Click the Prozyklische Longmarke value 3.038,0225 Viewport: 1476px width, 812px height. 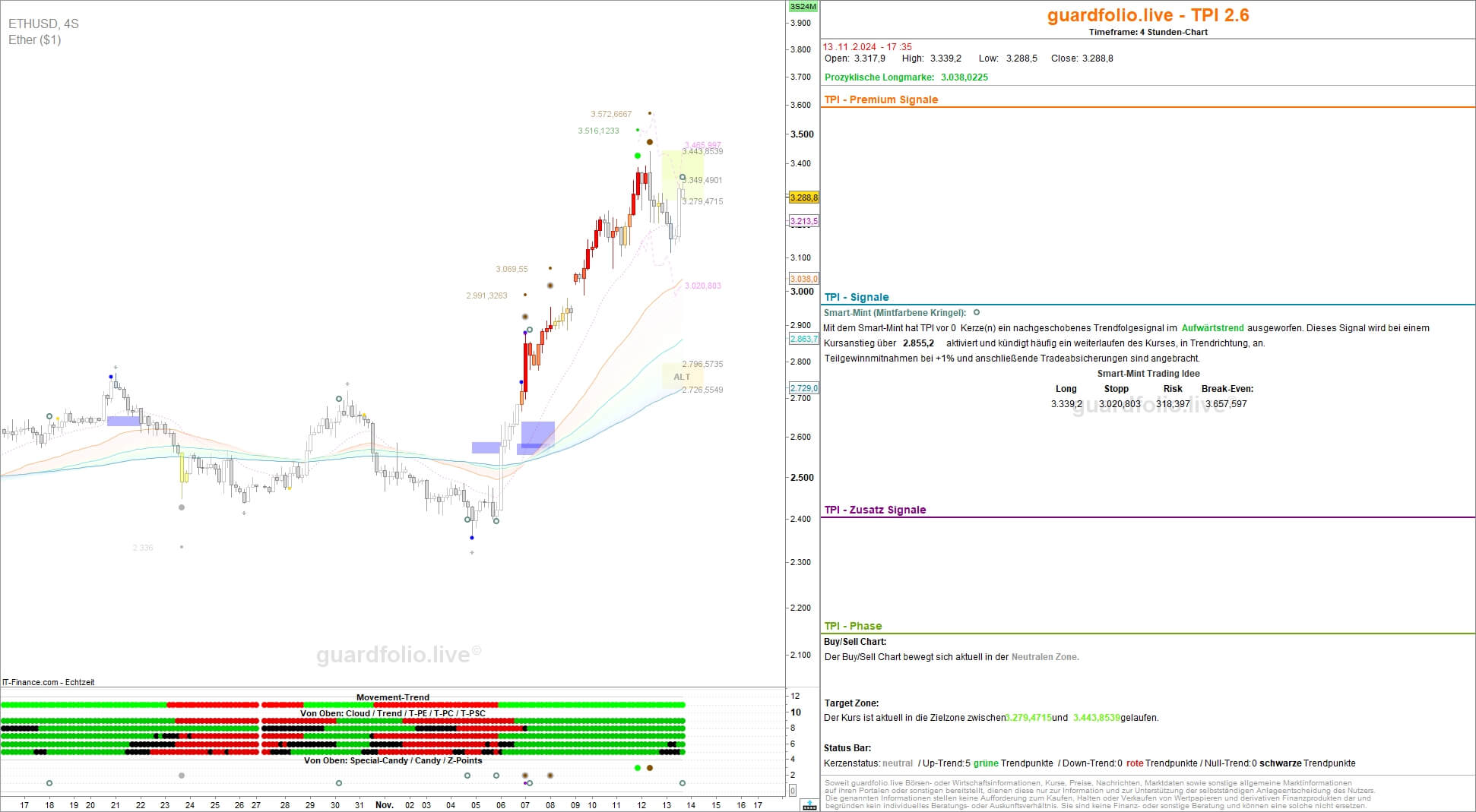(964, 77)
